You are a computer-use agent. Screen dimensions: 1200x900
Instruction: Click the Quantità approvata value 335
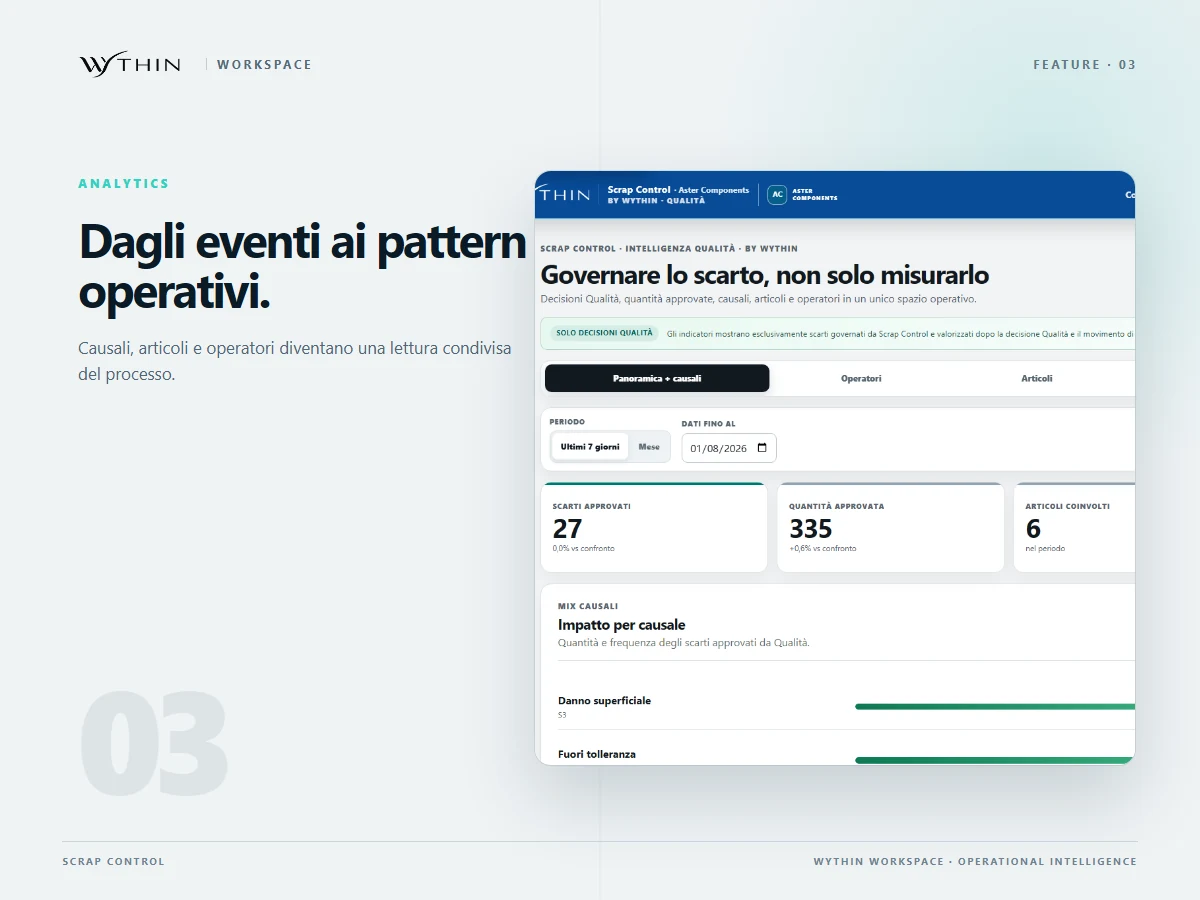pyautogui.click(x=810, y=528)
